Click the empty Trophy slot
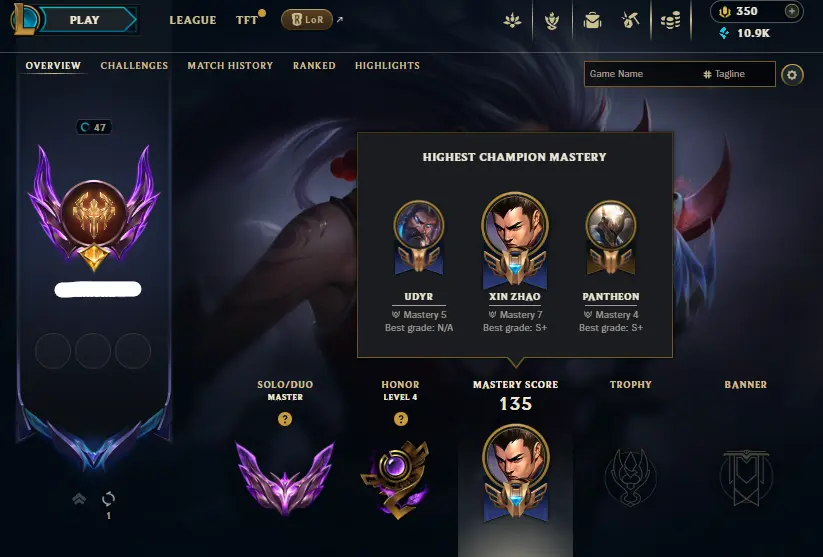This screenshot has width=823, height=557. pyautogui.click(x=630, y=476)
